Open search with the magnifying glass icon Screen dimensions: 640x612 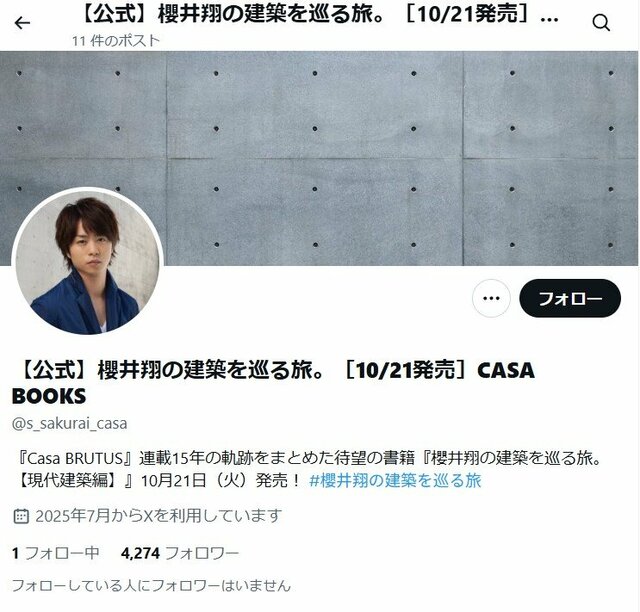601,23
